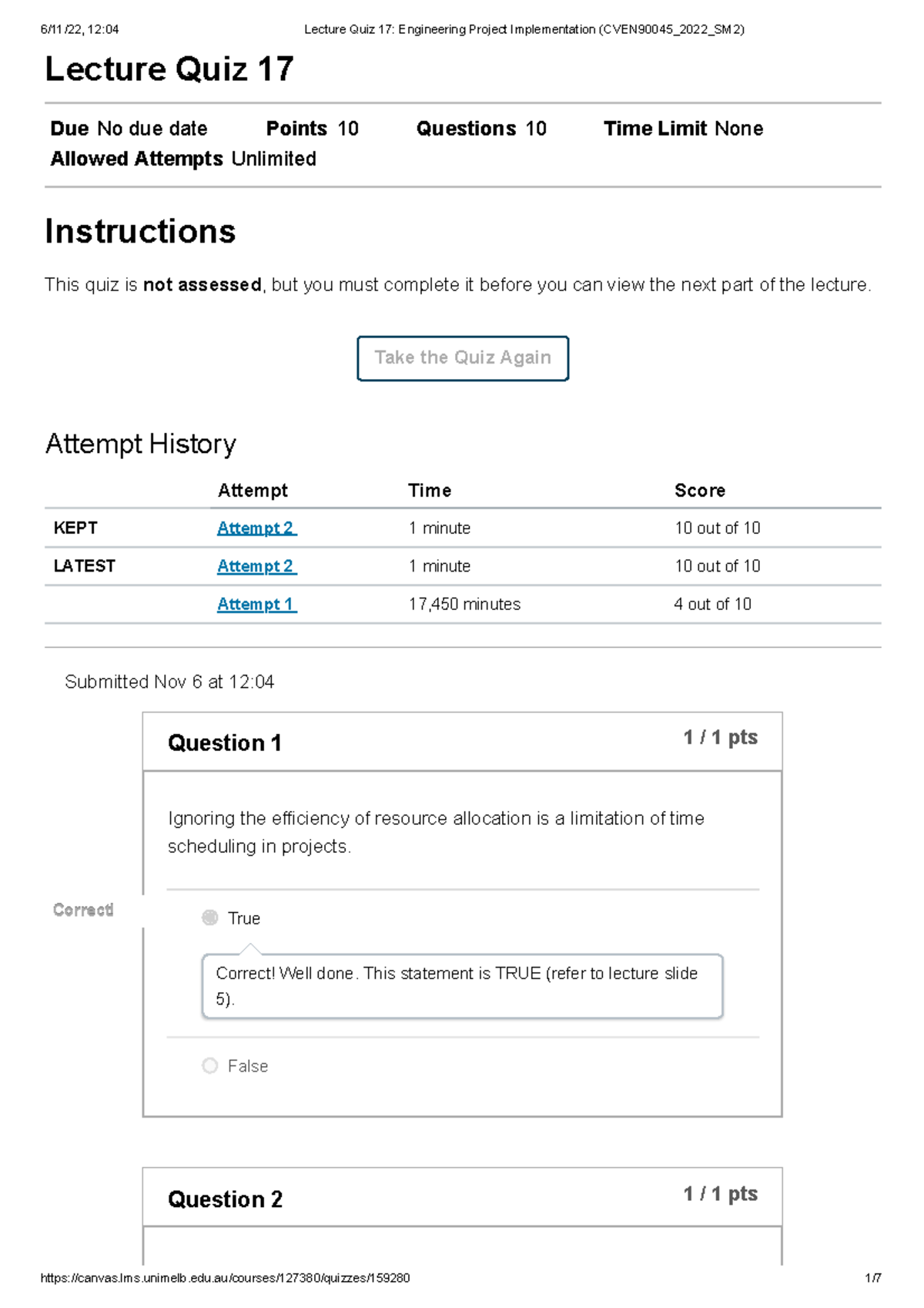Click Submitted Nov 6 at 12:04 text
Screen dimensions: 924x1308
click(x=170, y=682)
